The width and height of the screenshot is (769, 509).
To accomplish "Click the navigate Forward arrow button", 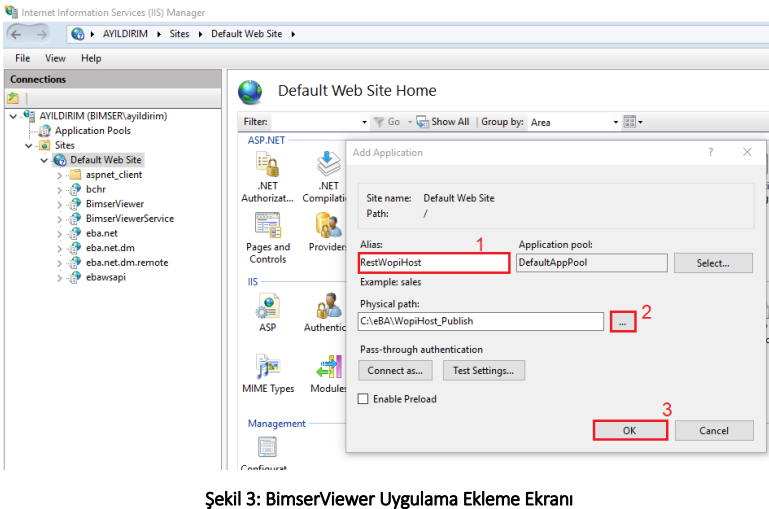I will click(x=42, y=34).
